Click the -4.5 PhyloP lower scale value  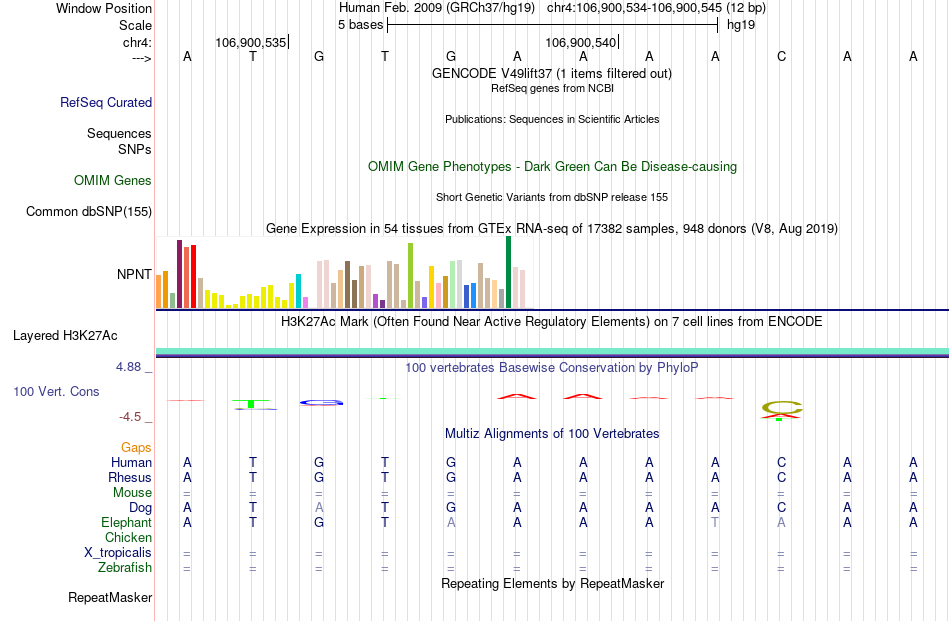click(131, 417)
